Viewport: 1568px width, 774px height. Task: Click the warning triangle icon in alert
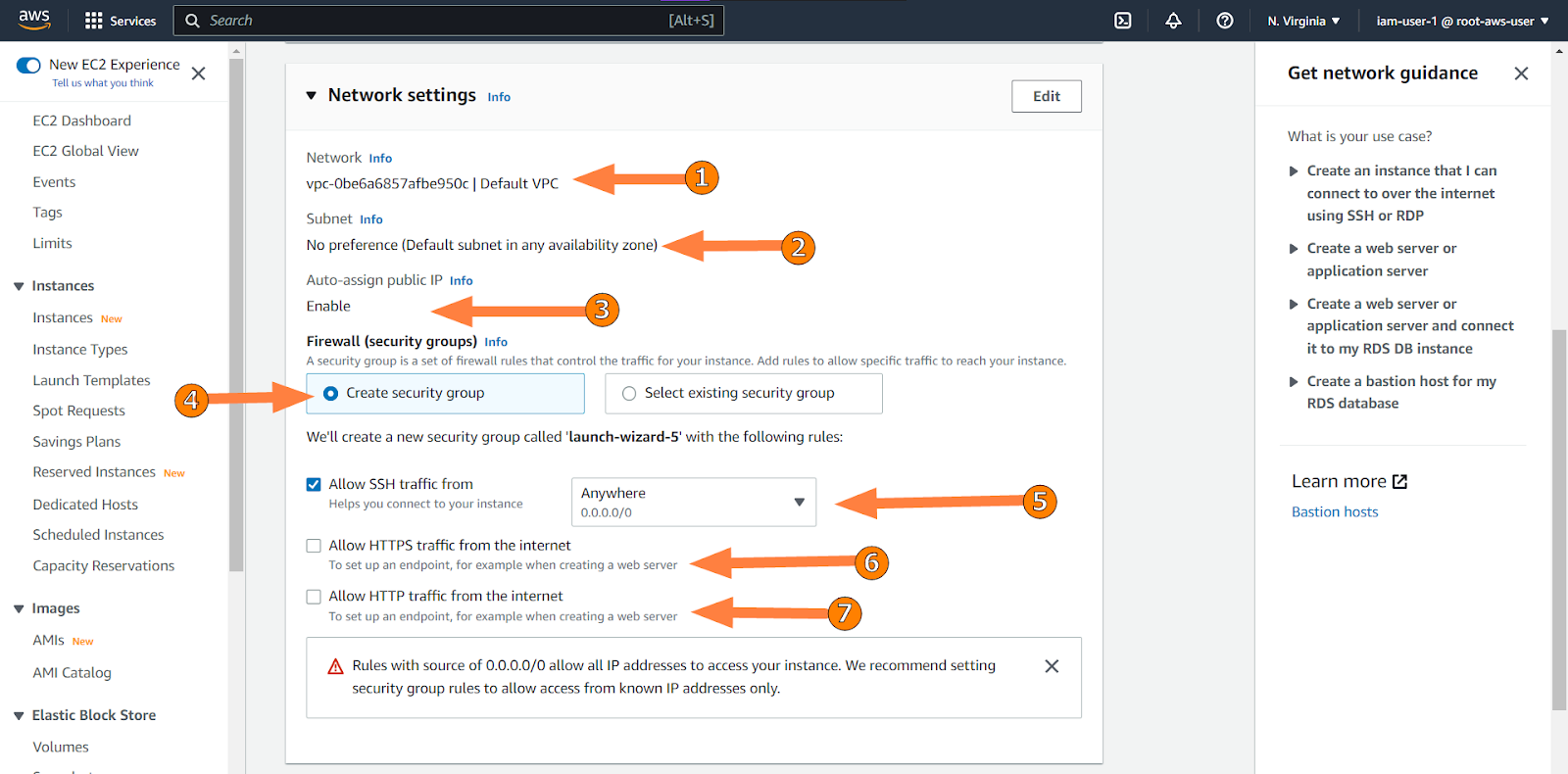(x=335, y=666)
